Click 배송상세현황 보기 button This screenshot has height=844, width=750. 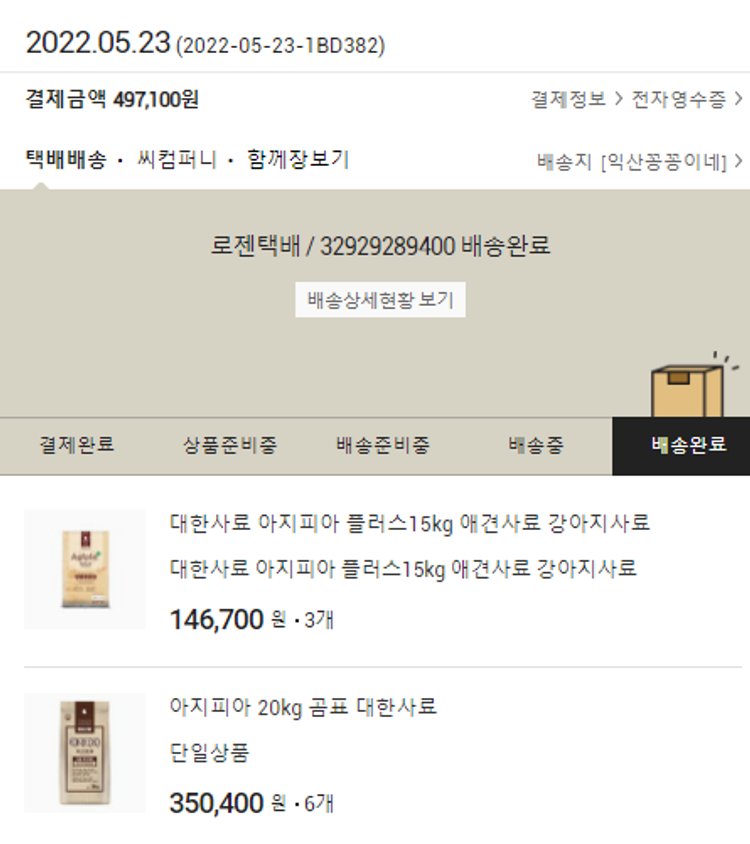coord(380,300)
